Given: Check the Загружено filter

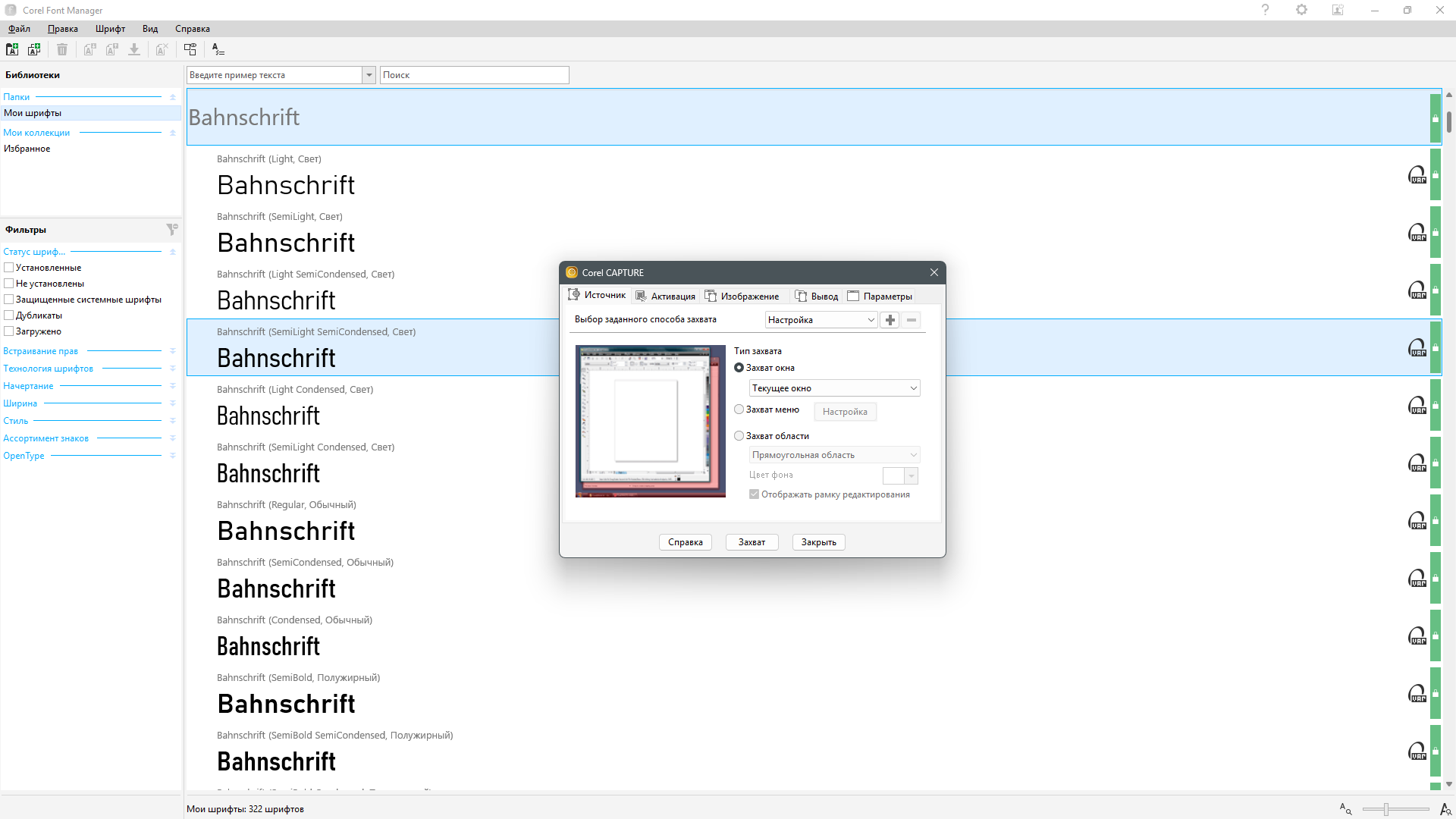Looking at the screenshot, I should (x=9, y=331).
